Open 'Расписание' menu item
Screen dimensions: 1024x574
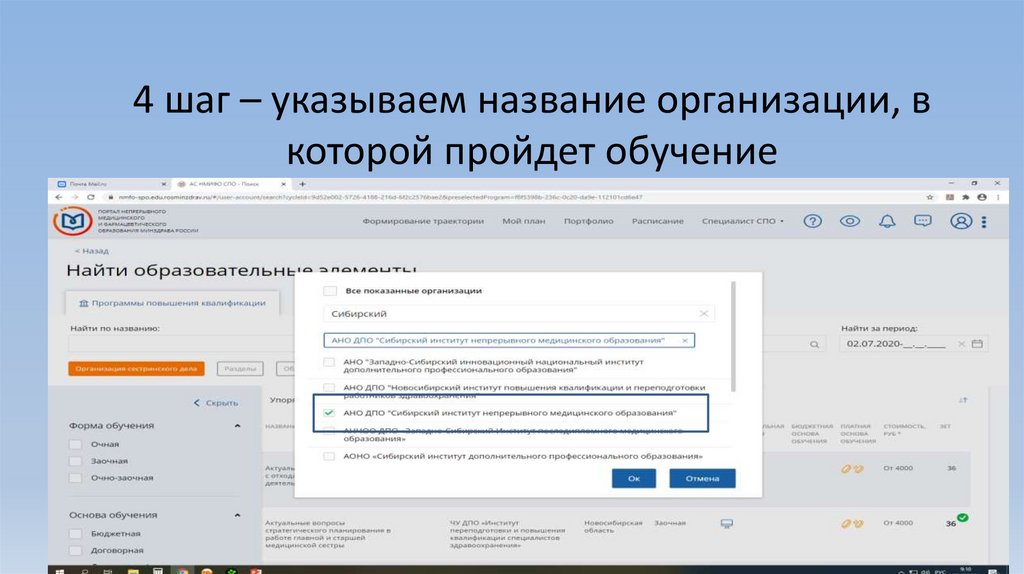pos(658,221)
